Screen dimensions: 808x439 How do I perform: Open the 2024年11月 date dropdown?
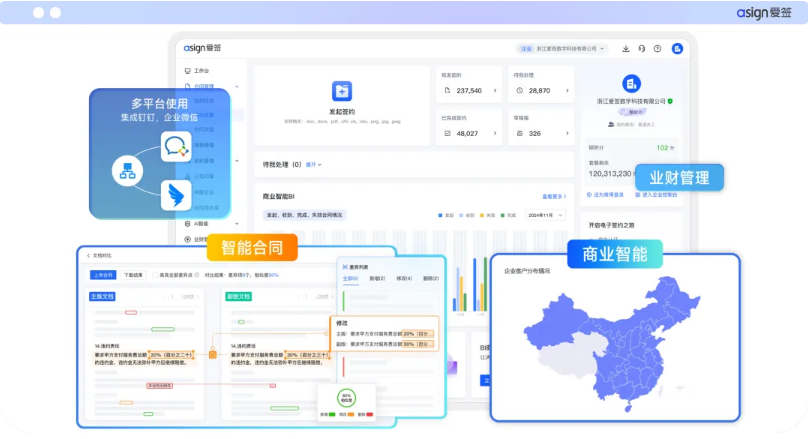tap(546, 214)
